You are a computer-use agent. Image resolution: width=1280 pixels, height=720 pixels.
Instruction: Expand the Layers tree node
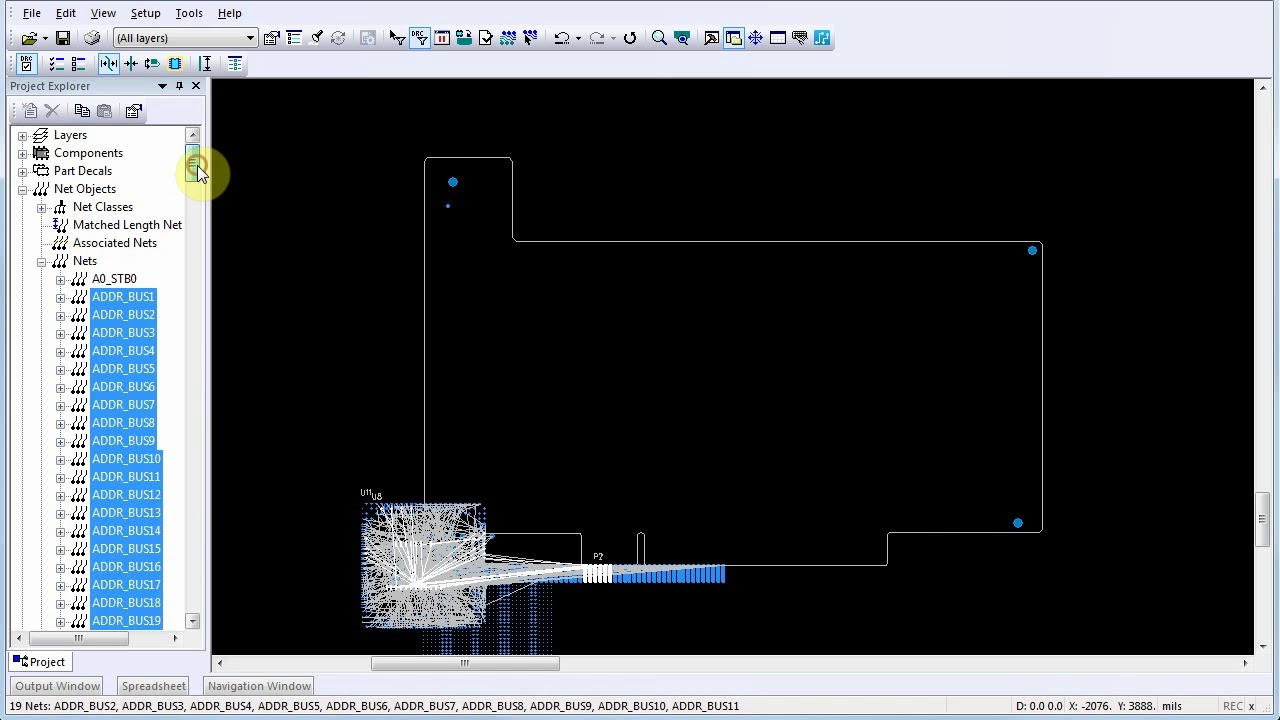pos(23,135)
